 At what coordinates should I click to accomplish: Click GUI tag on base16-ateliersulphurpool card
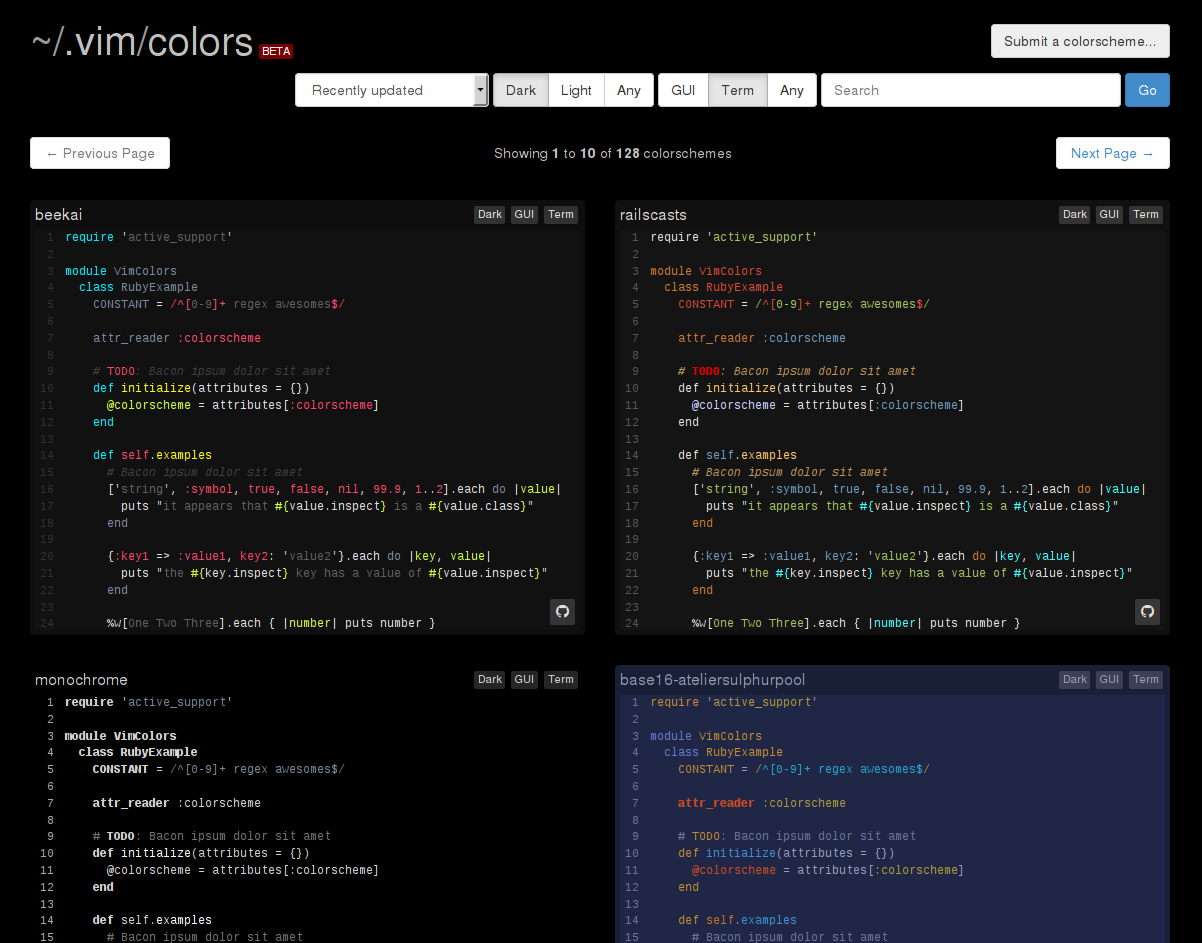tap(1110, 679)
